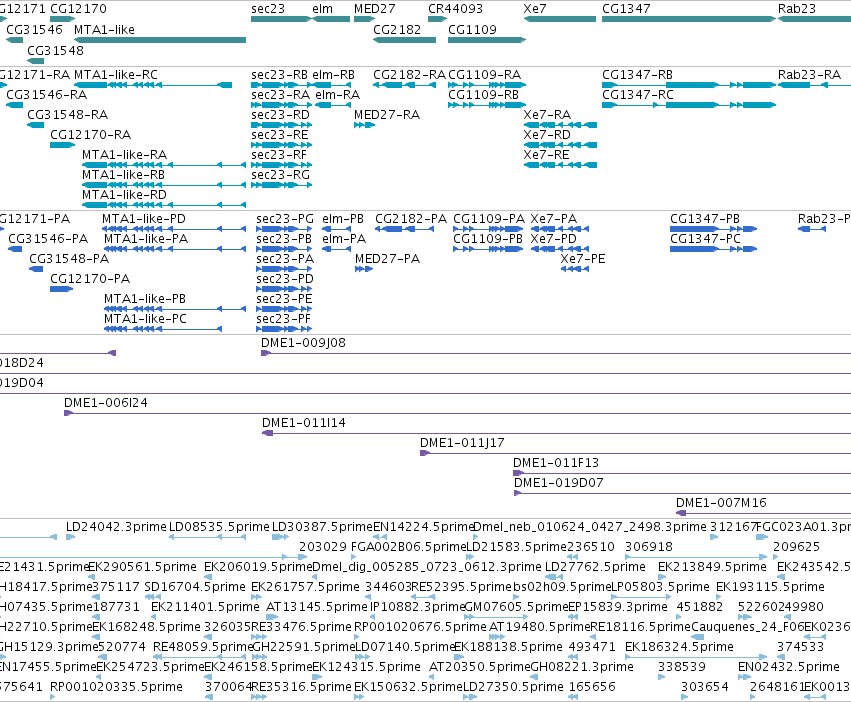Click transcript Xe7-RE

560,165
